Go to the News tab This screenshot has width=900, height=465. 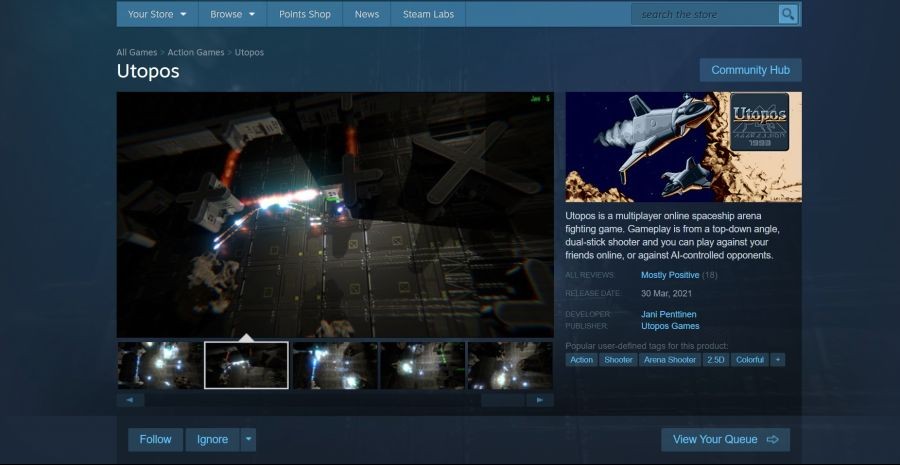367,14
